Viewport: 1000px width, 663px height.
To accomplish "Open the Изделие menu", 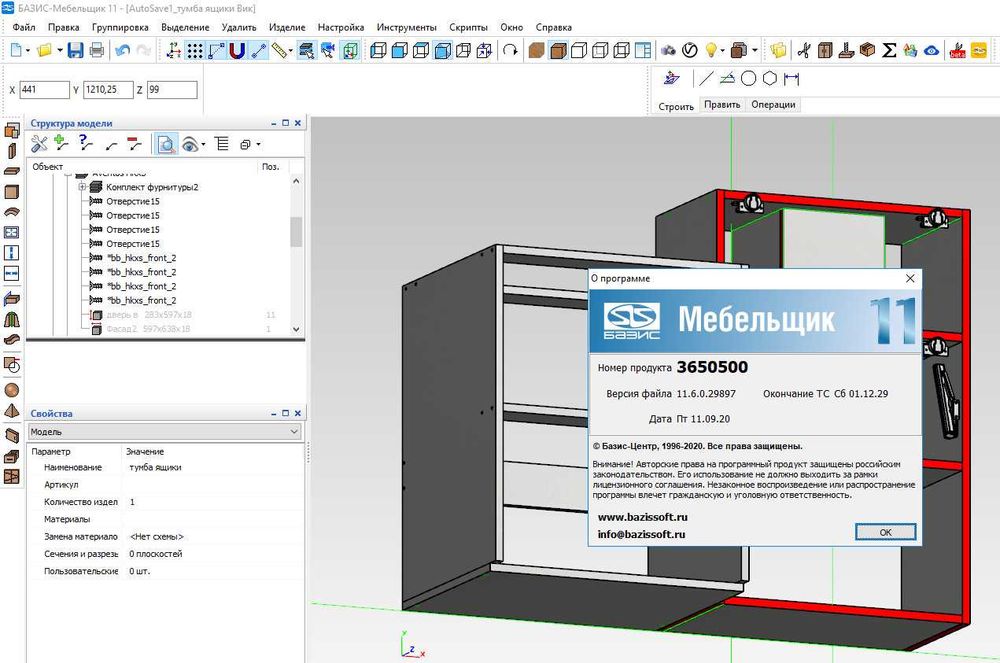I will pyautogui.click(x=287, y=27).
